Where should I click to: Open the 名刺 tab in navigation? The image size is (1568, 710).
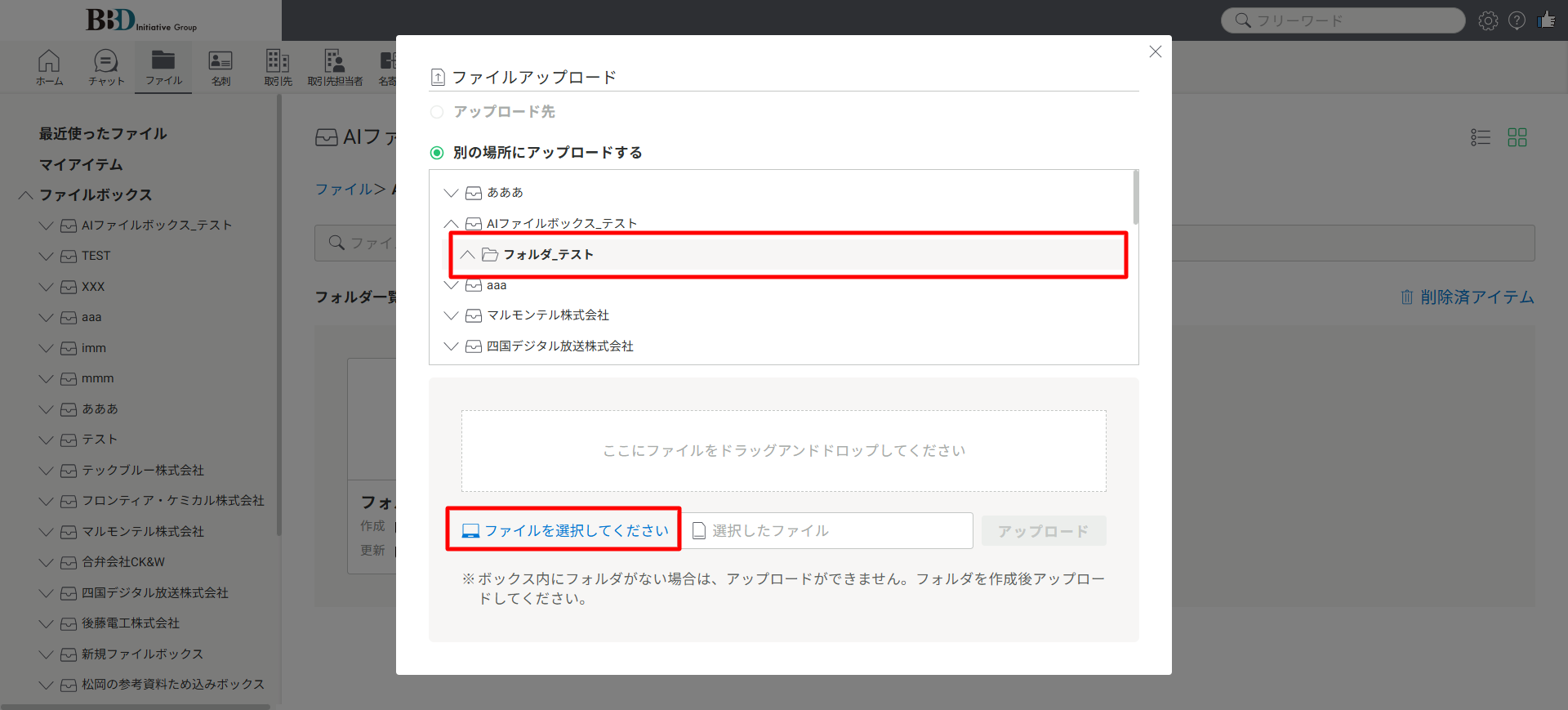pos(220,67)
